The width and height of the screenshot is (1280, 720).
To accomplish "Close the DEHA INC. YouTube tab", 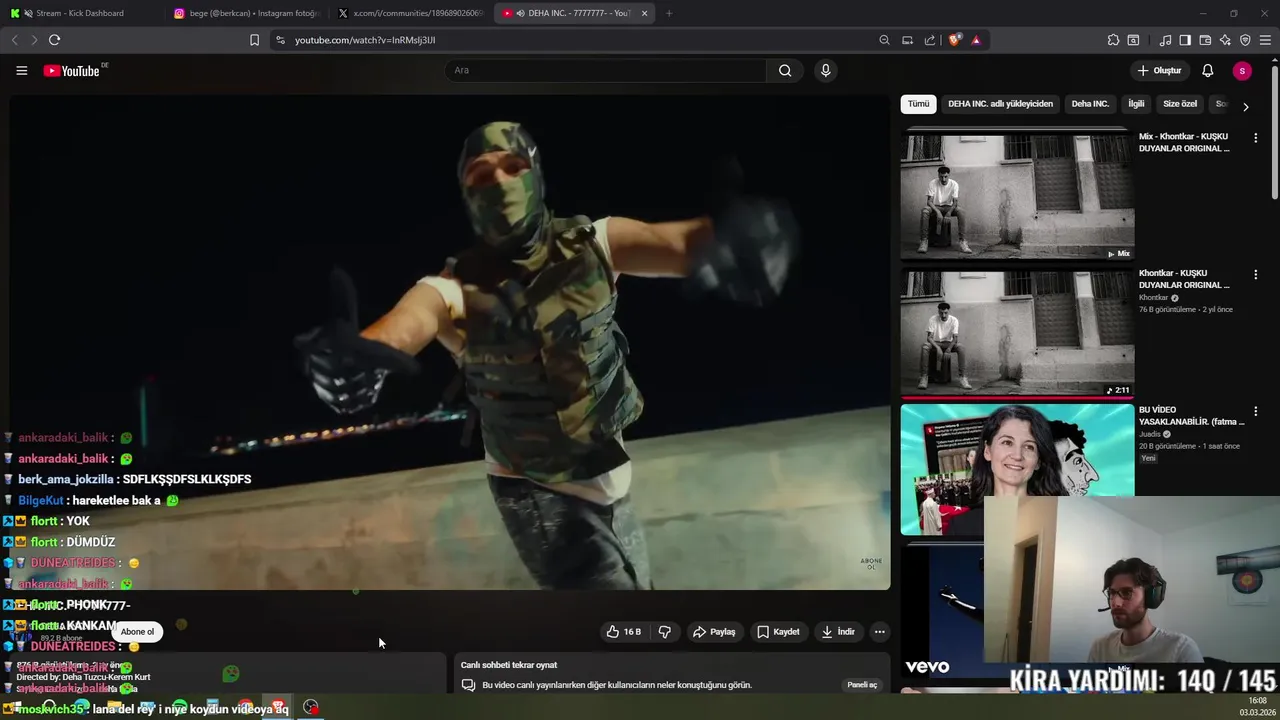I will click(644, 13).
